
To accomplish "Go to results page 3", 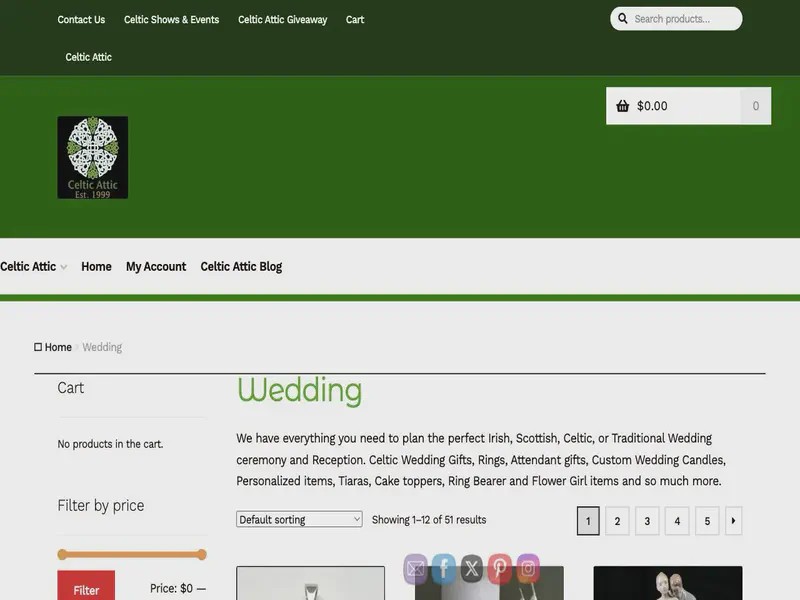I will point(647,521).
